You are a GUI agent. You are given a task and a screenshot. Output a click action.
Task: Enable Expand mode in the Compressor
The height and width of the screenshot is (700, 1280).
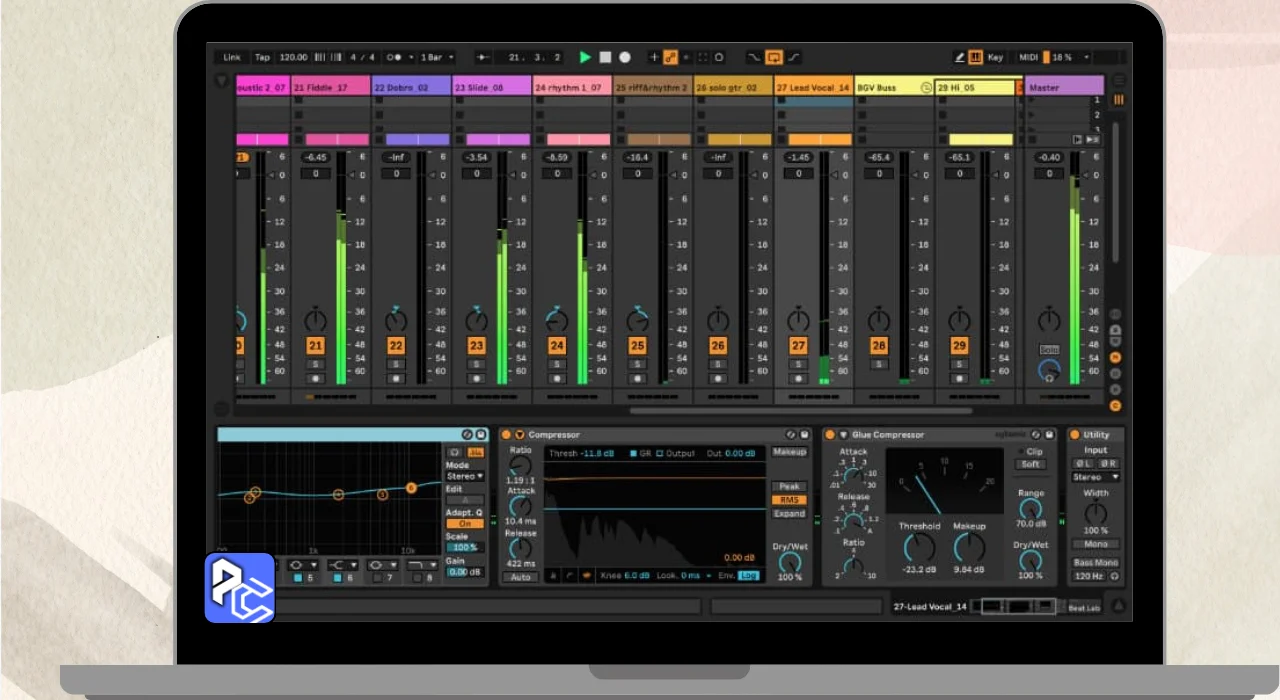(x=789, y=514)
